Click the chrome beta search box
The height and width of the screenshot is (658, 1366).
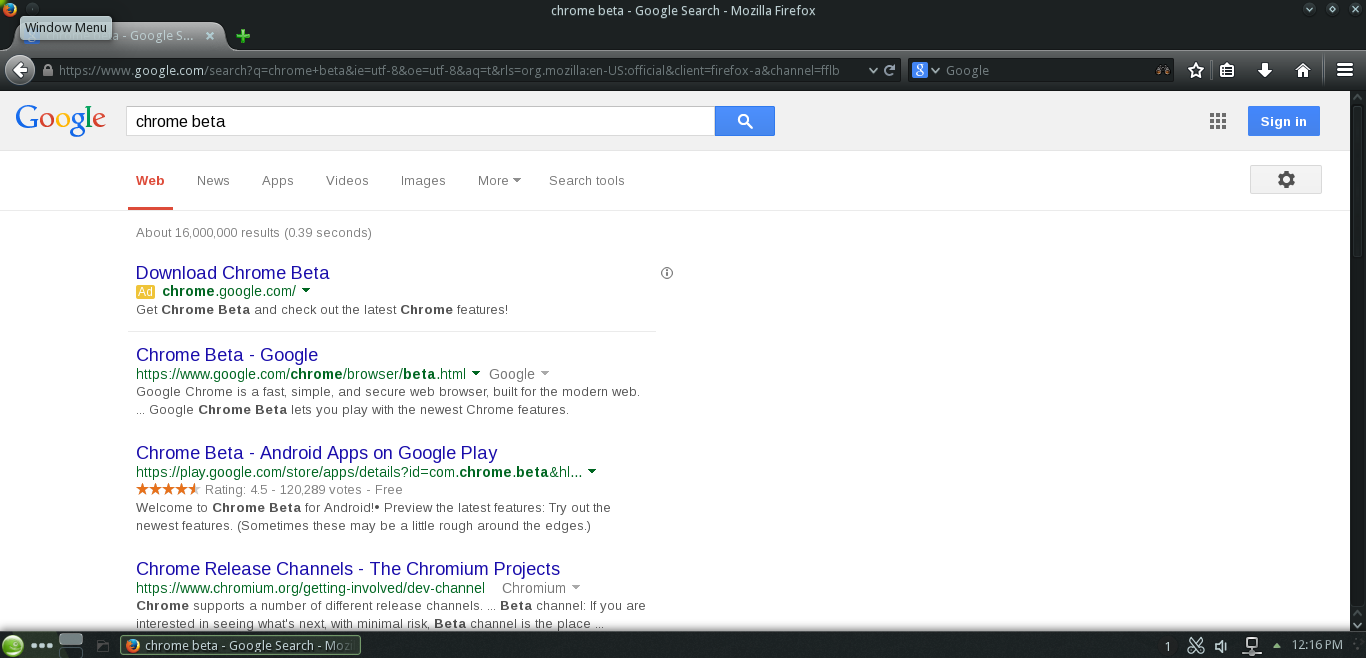click(x=420, y=121)
